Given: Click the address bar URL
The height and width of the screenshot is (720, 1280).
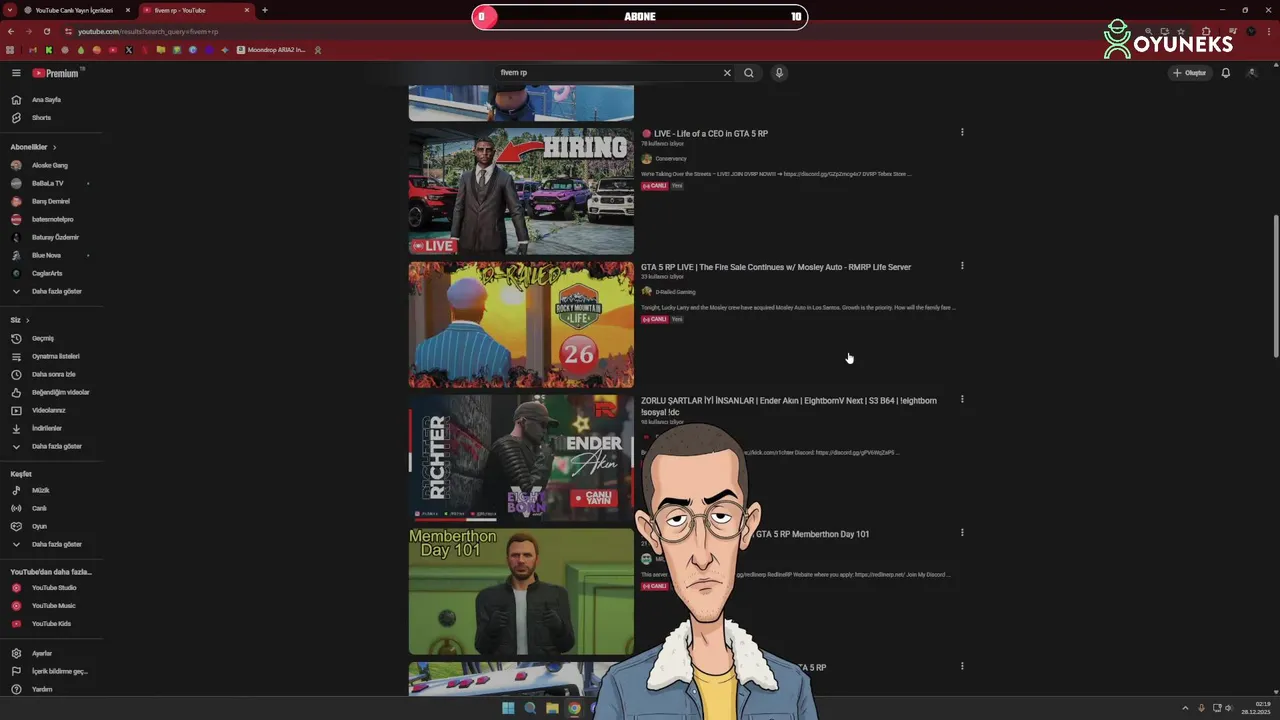Looking at the screenshot, I should 148,31.
